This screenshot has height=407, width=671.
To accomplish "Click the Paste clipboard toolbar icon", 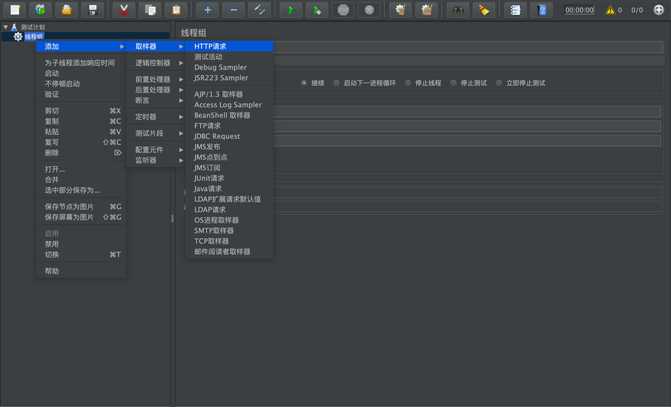I will pos(176,10).
